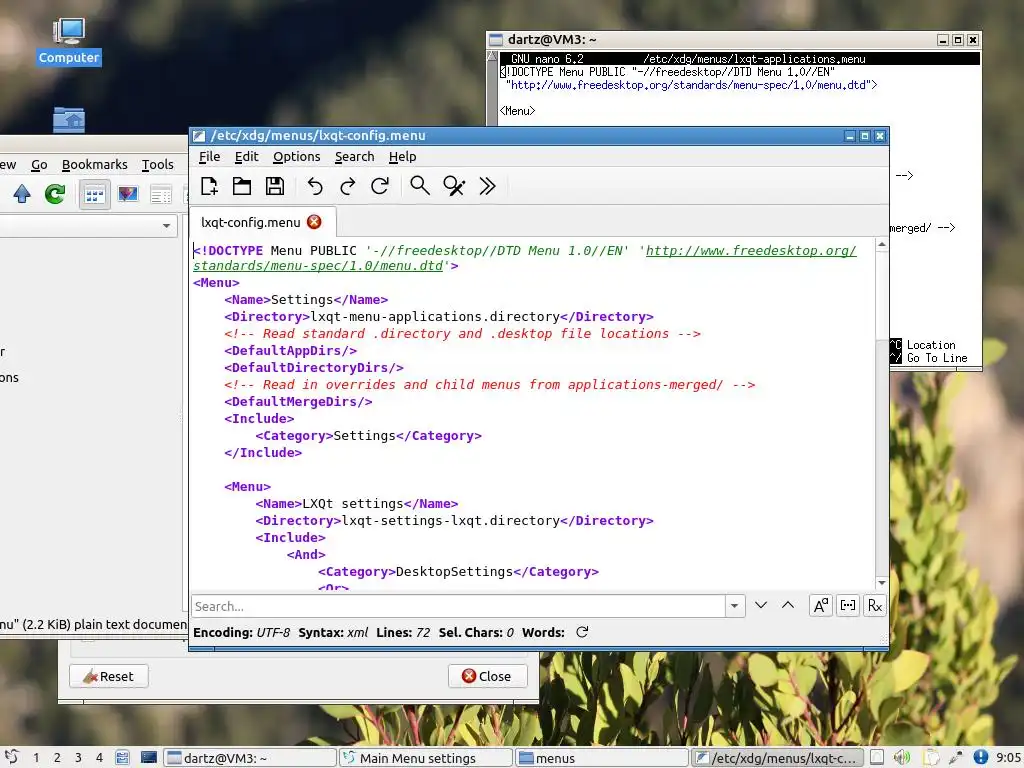Show desktop using taskbar monitor icon
The height and width of the screenshot is (768, 1024).
[149, 758]
